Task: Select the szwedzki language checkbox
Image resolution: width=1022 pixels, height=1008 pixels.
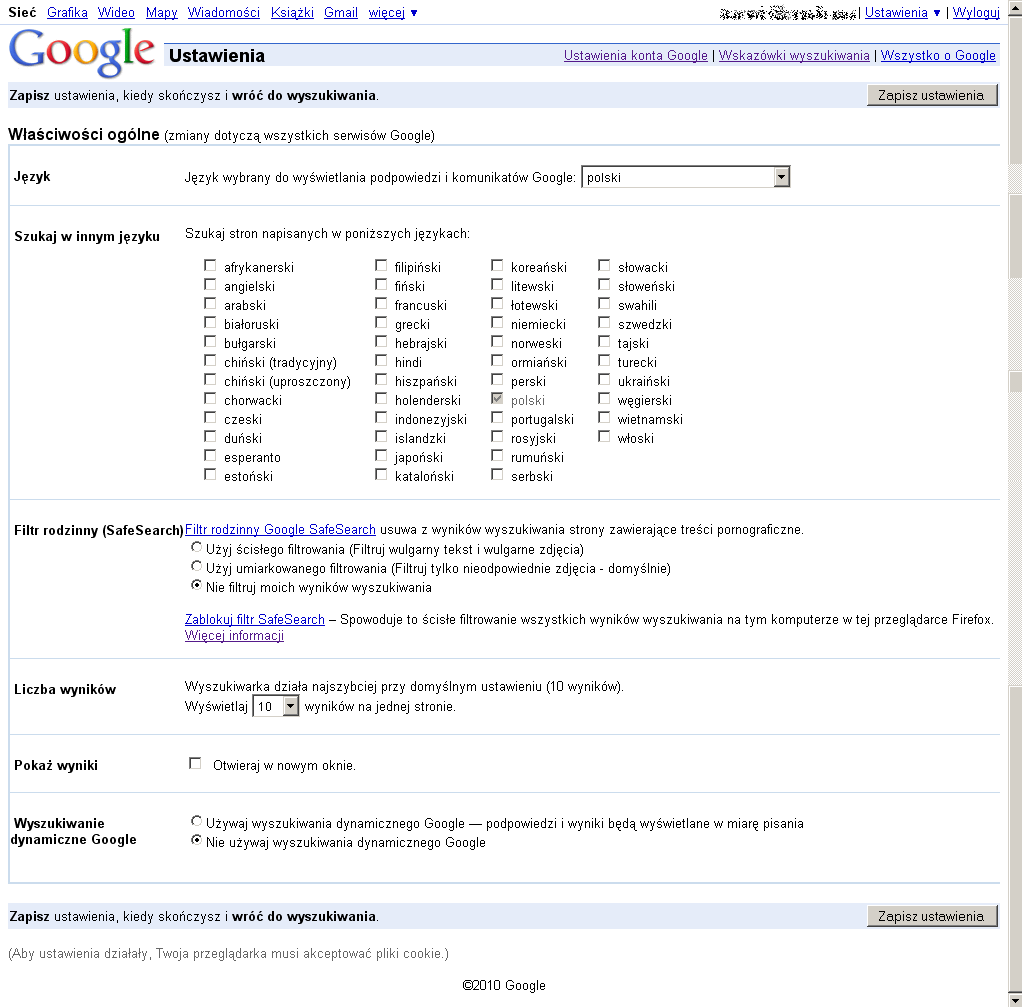Action: [x=604, y=323]
